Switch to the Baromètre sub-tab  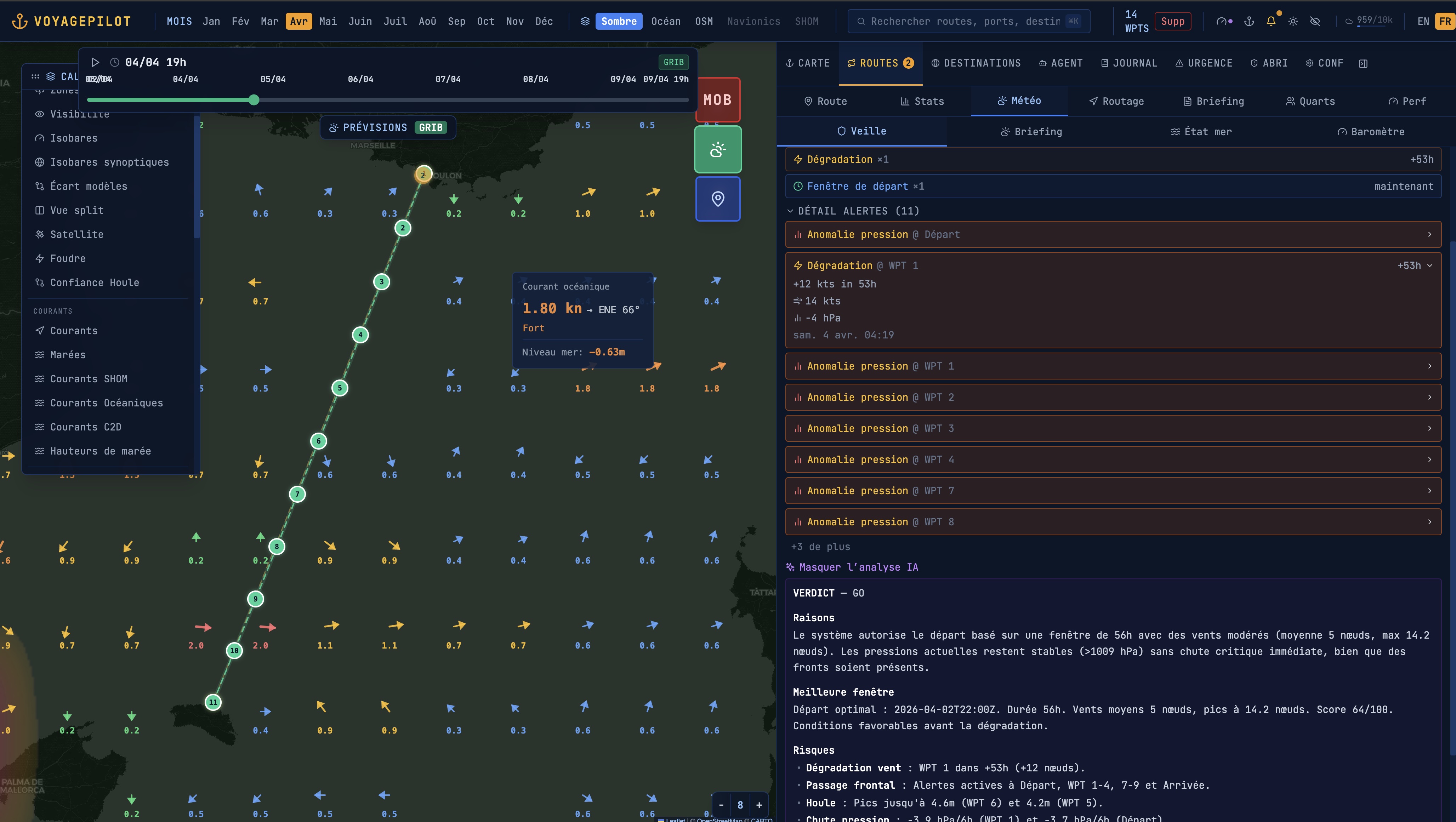pos(1371,132)
